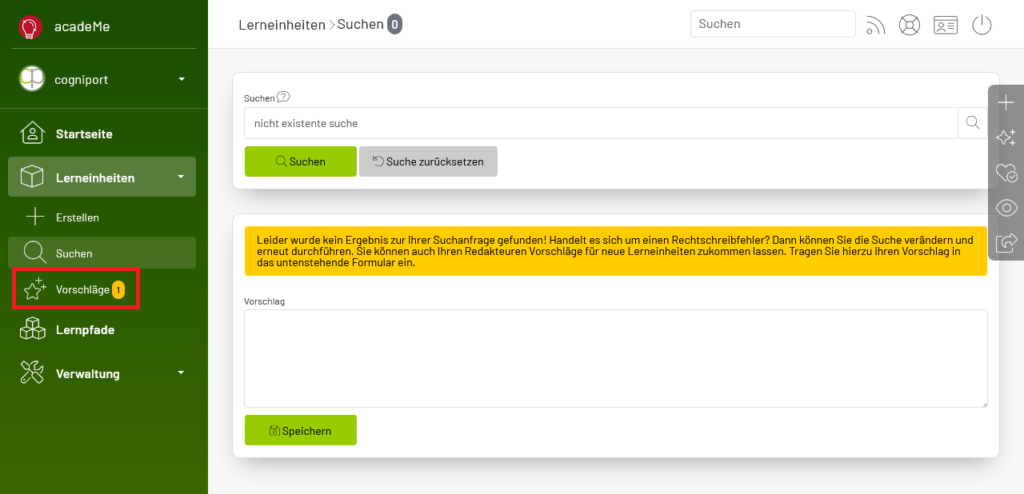The image size is (1024, 494).
Task: Click the green Suchen button
Action: pyautogui.click(x=300, y=161)
